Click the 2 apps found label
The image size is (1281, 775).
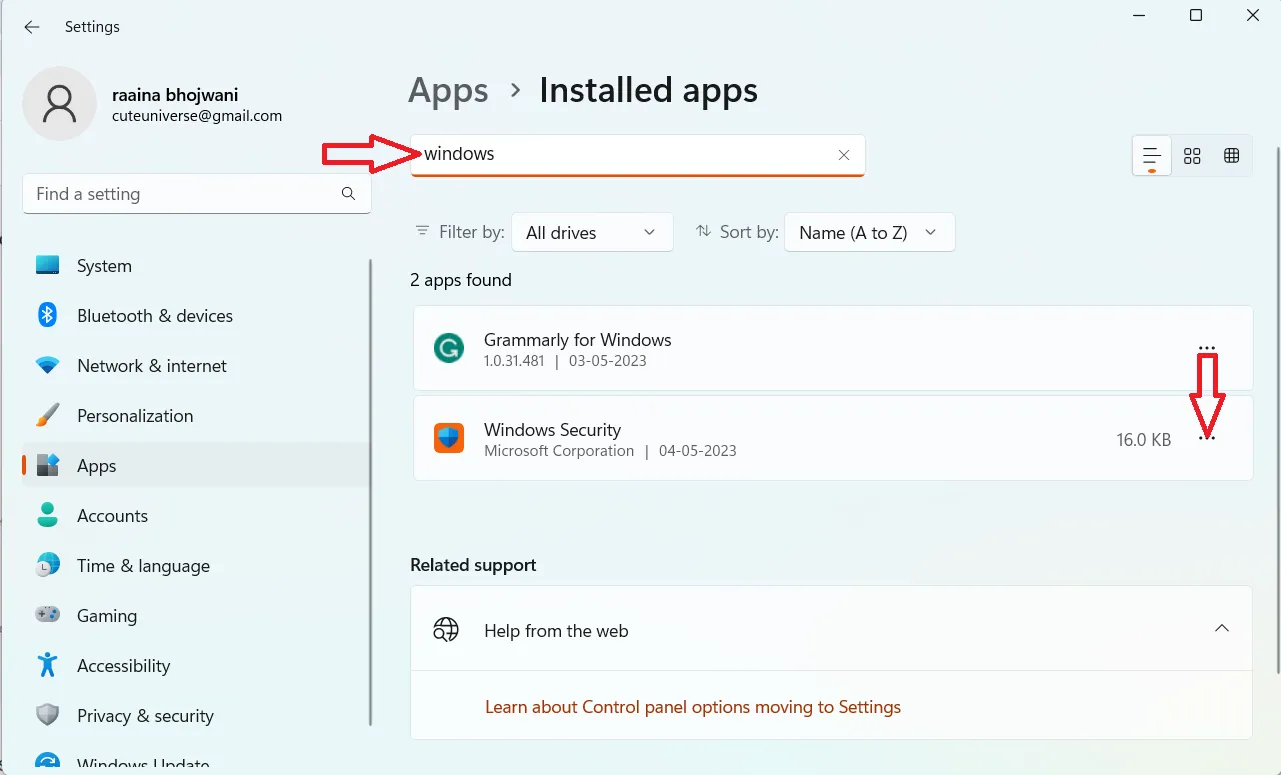tap(461, 280)
